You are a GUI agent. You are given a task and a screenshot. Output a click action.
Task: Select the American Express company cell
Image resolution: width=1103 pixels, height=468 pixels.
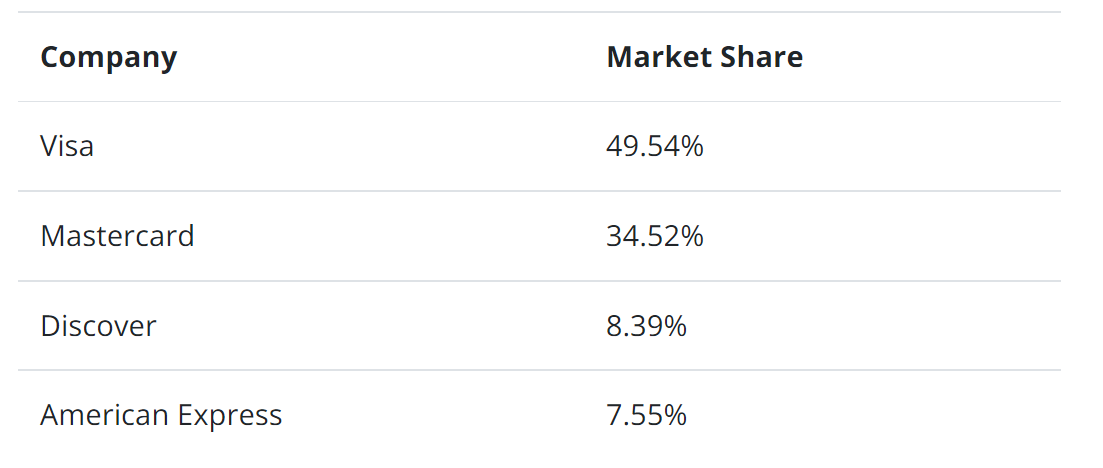[x=161, y=415]
